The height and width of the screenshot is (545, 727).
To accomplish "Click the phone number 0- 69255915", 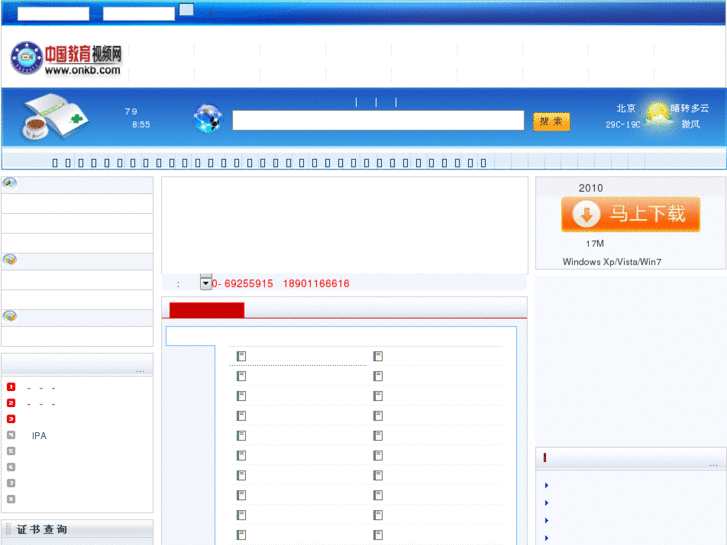I will (x=242, y=283).
